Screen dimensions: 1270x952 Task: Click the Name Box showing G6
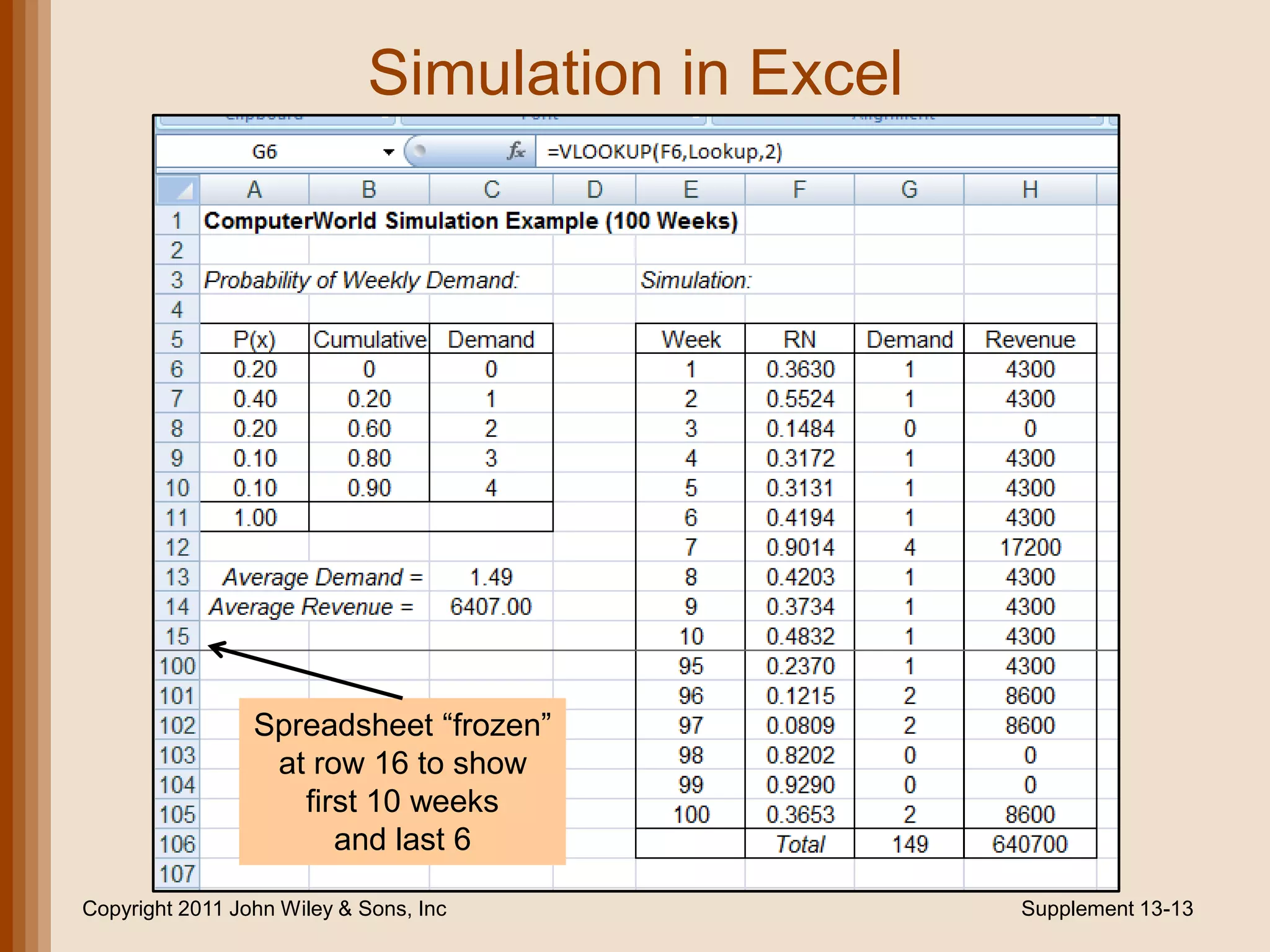265,152
